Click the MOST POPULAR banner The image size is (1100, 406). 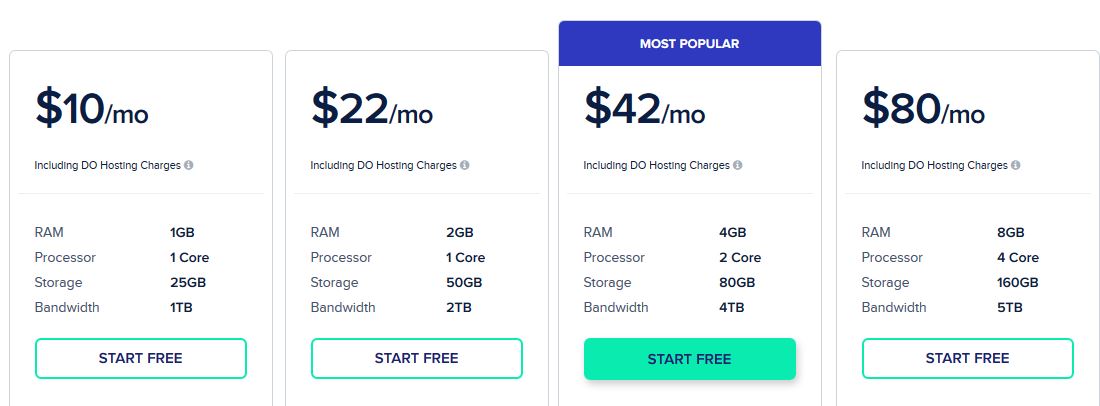[x=690, y=43]
